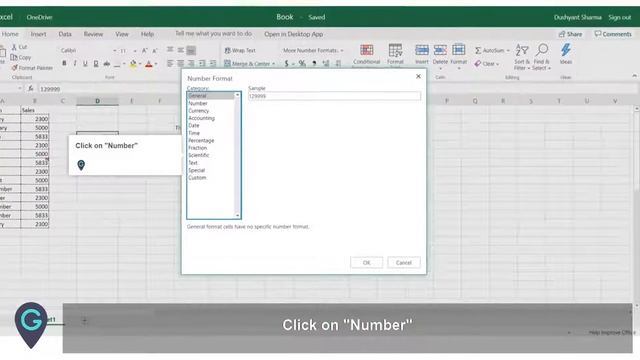This screenshot has width=640, height=360.
Task: Click the Copy icon
Action: 14,57
